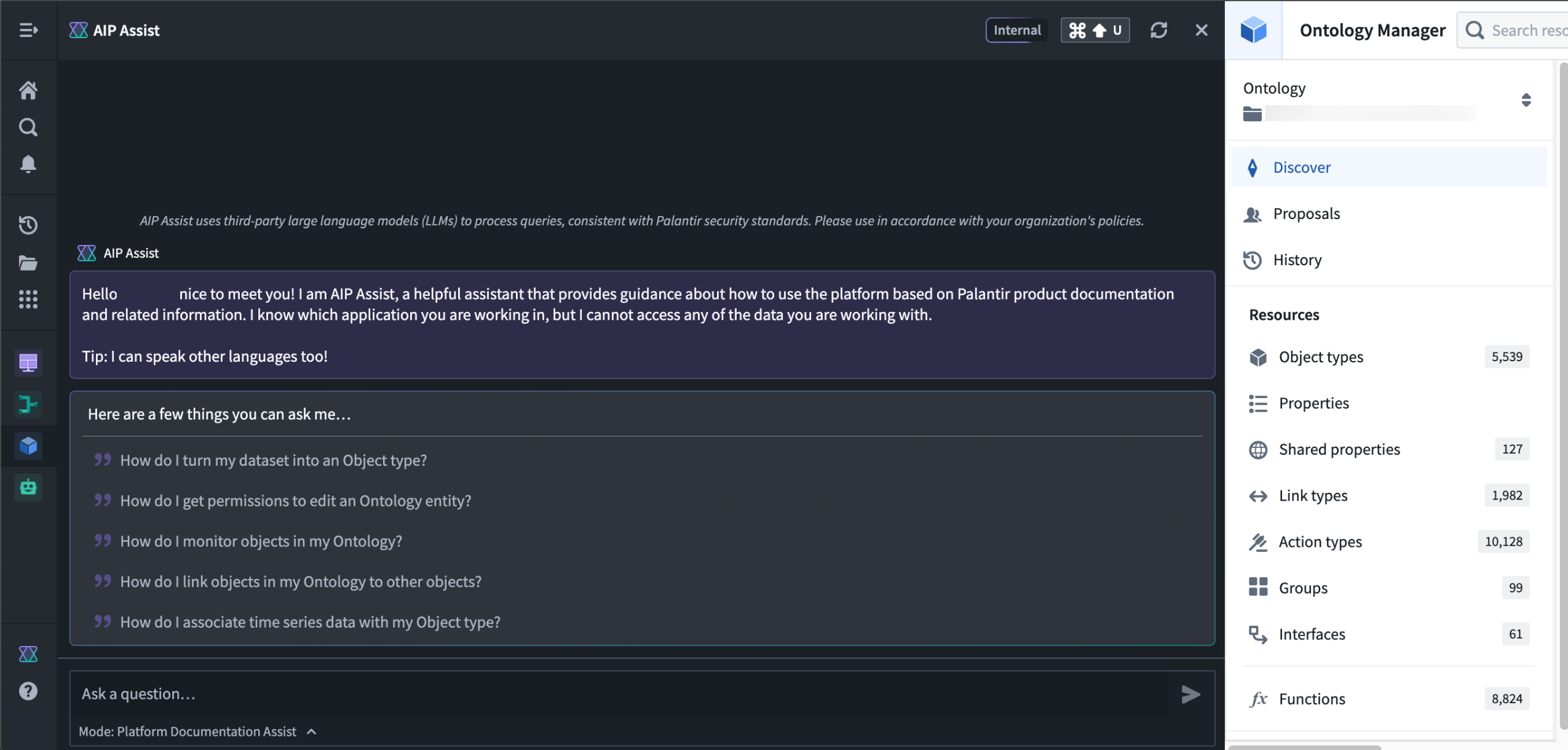Image resolution: width=1568 pixels, height=750 pixels.
Task: Collapse the sidebar menu icon
Action: pyautogui.click(x=28, y=30)
